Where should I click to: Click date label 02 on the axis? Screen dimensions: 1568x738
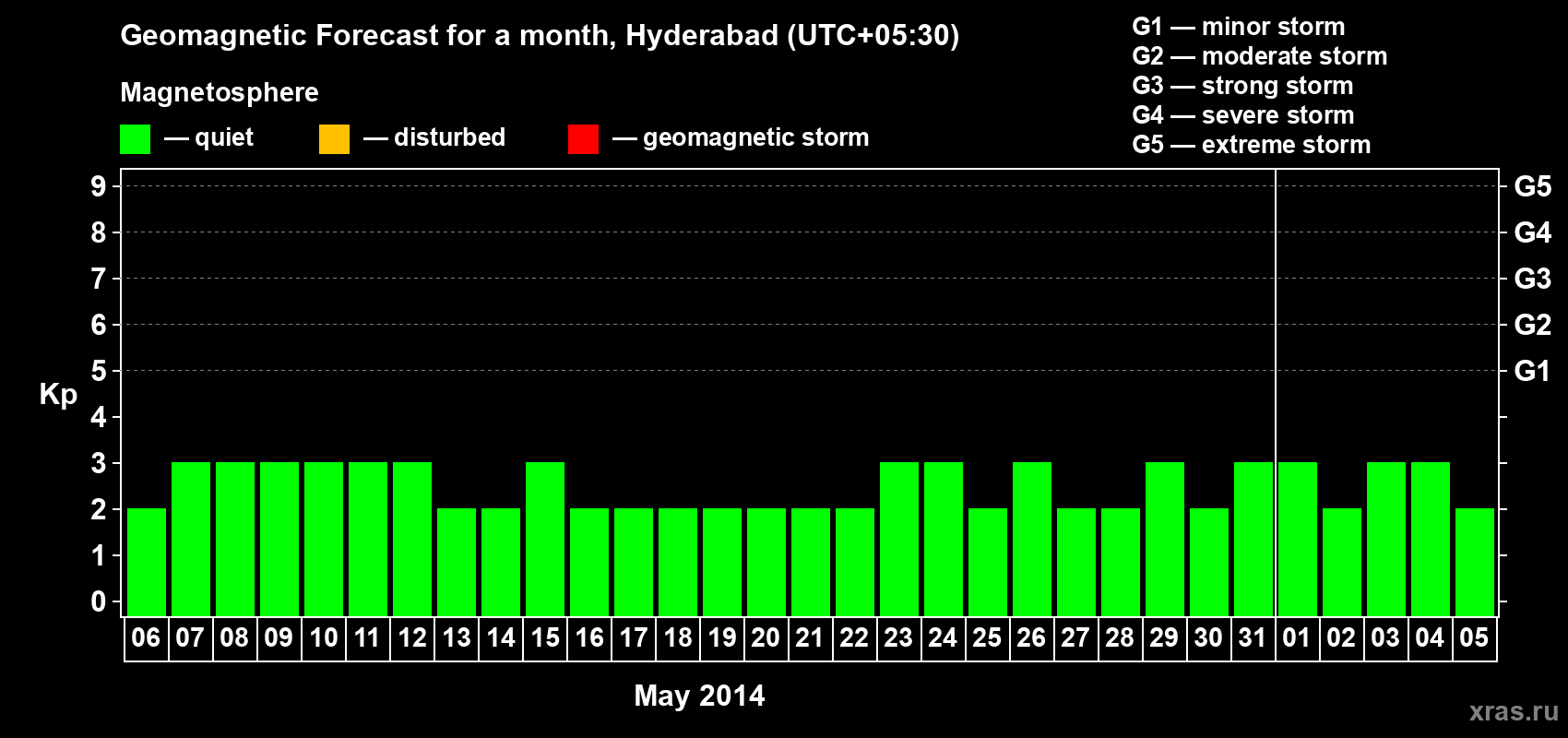coord(1341,637)
